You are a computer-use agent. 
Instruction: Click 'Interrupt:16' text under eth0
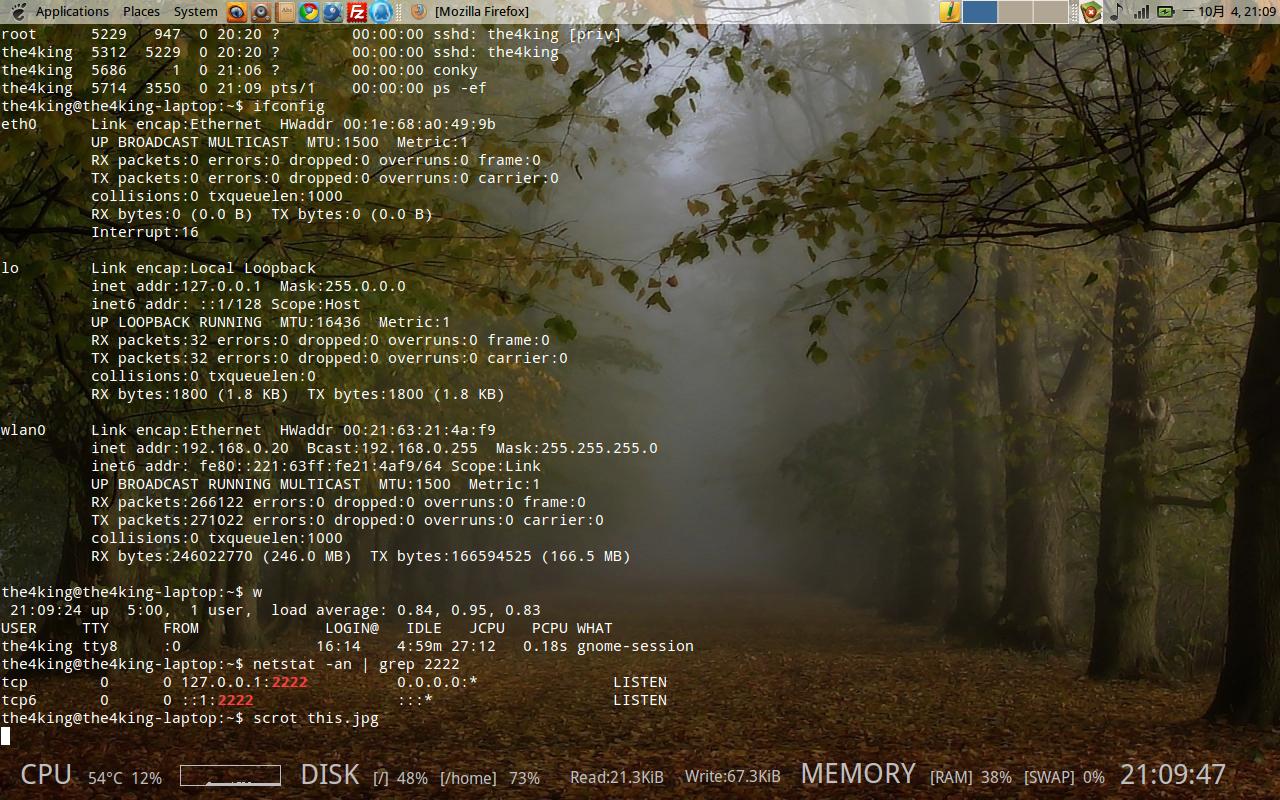point(145,232)
